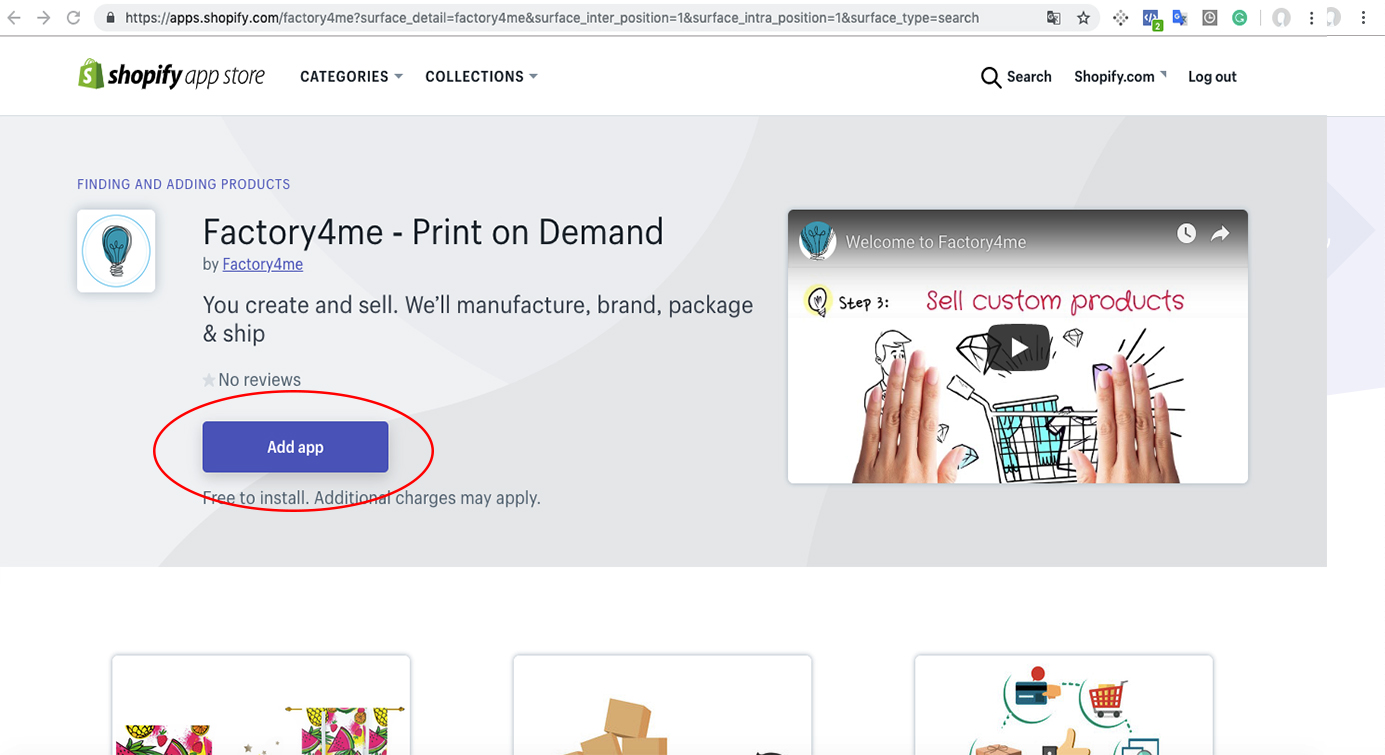Viewport: 1385px width, 755px height.
Task: Click the video Watch later clock icon
Action: [x=1186, y=233]
